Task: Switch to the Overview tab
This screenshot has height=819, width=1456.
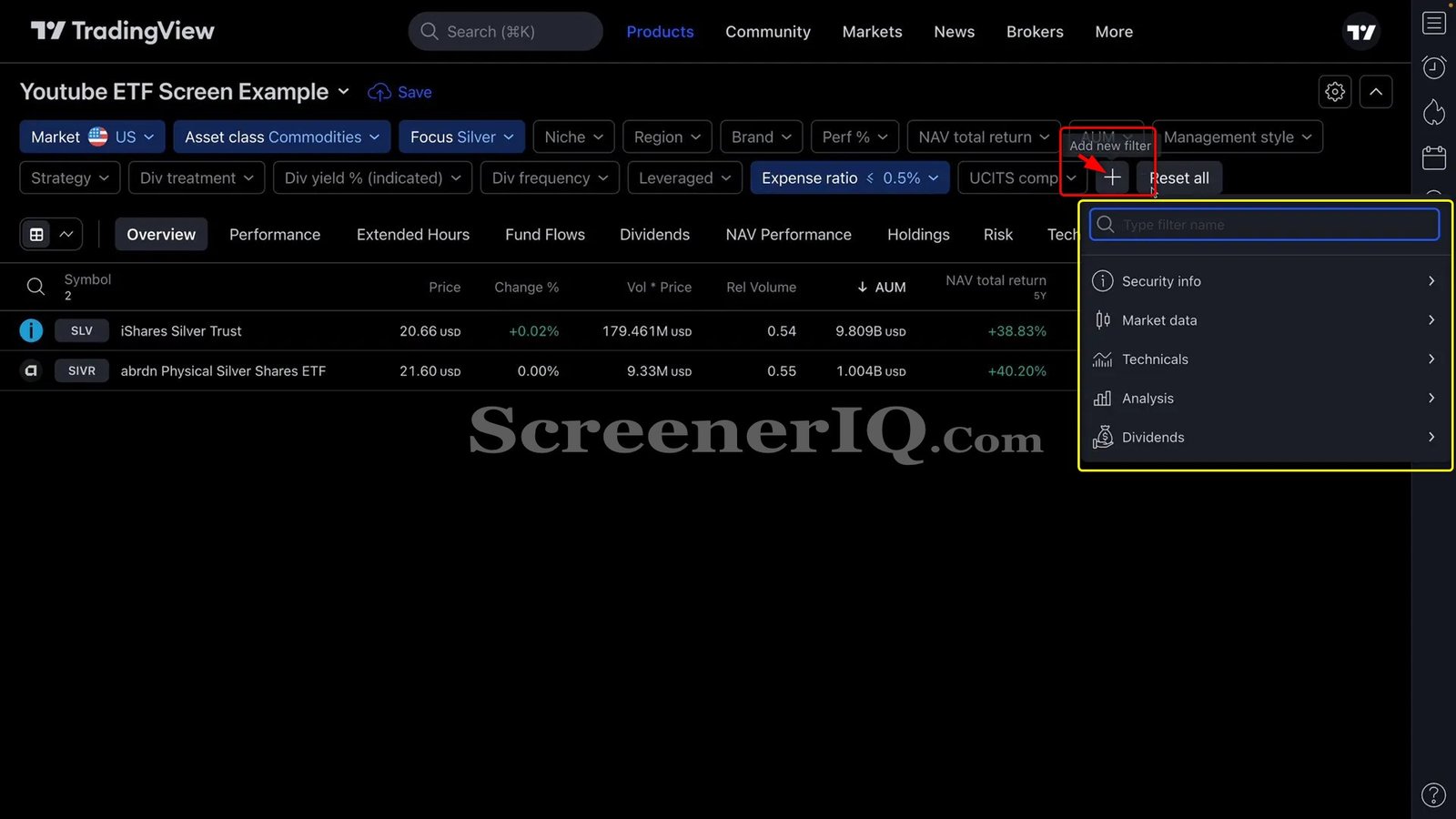Action: coord(161,234)
